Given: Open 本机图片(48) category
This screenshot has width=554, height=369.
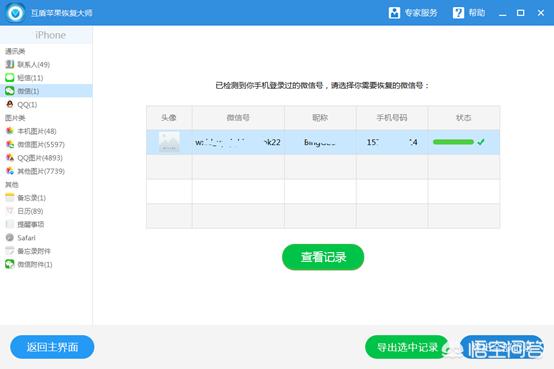Looking at the screenshot, I should pos(37,131).
